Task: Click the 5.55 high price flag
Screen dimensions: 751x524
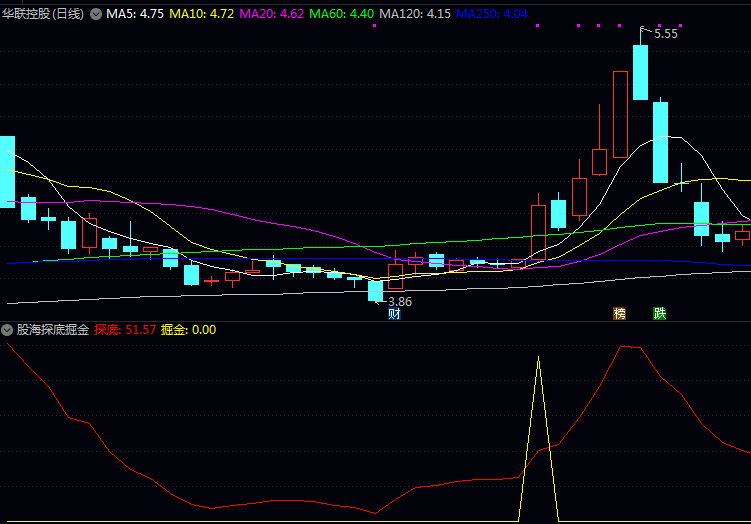Action: 665,33
